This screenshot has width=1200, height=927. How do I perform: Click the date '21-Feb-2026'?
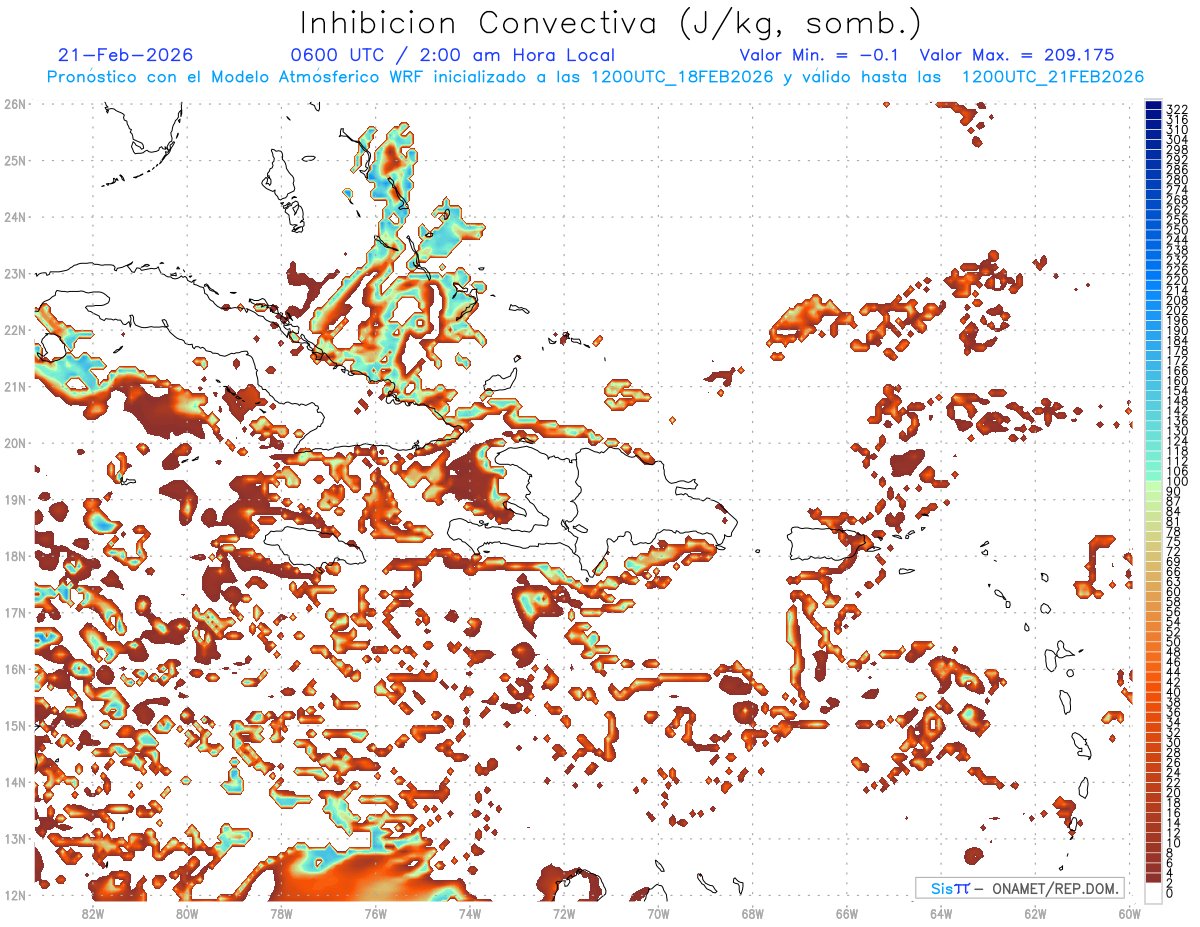click(125, 55)
